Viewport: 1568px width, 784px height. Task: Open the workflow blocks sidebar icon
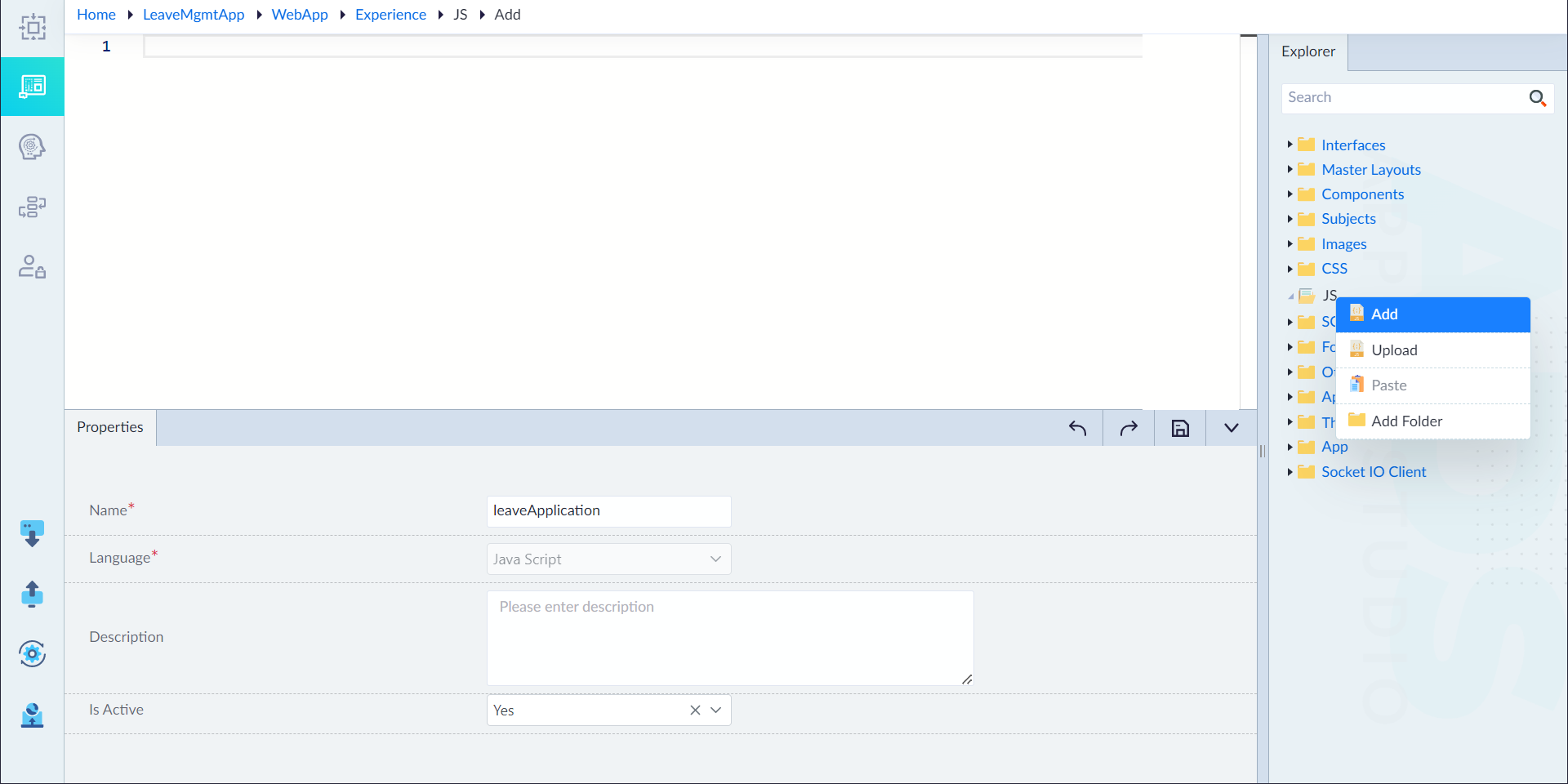32,207
